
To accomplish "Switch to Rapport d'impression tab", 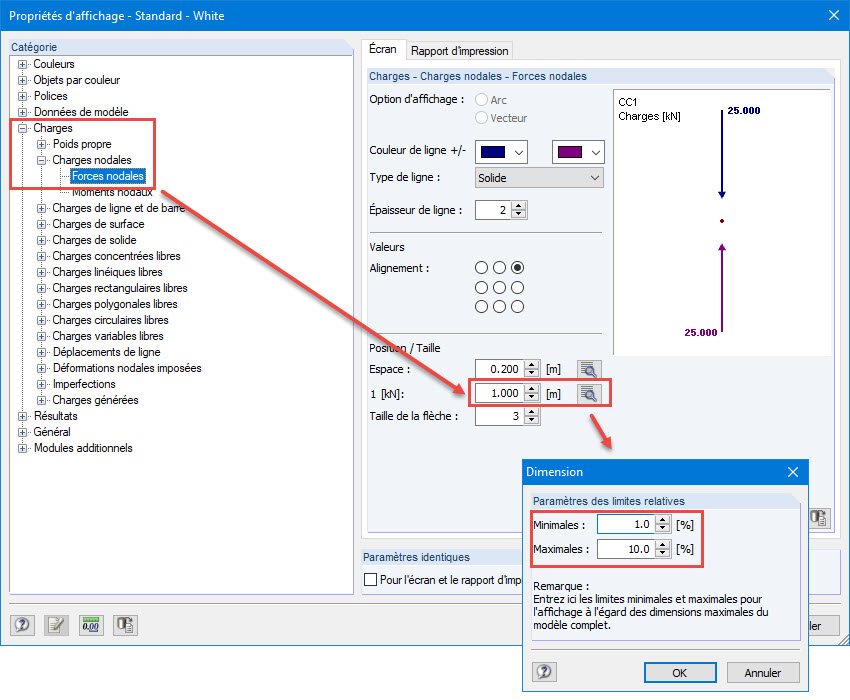I will tap(459, 51).
